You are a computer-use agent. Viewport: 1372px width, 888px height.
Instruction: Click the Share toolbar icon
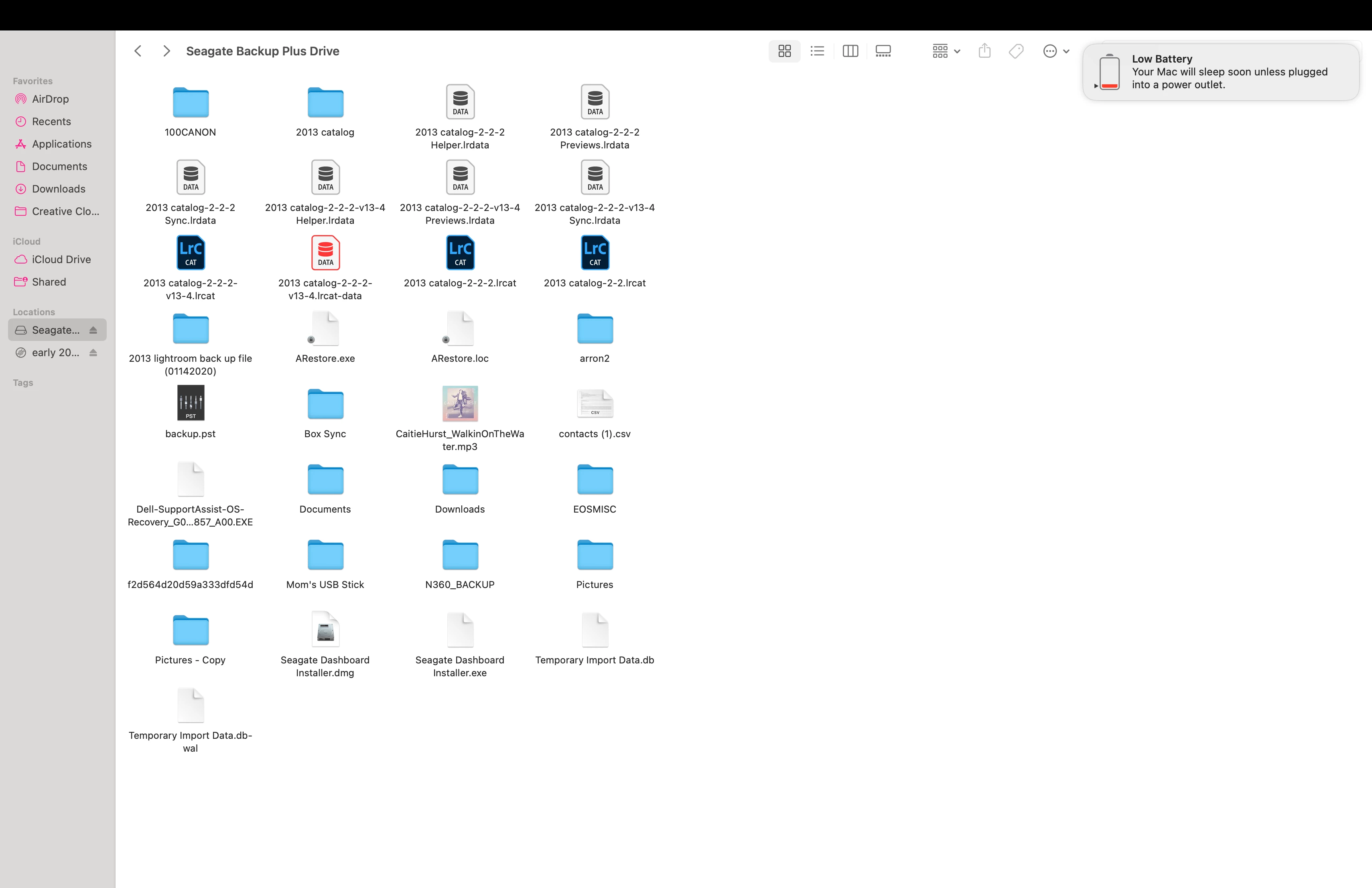point(984,51)
